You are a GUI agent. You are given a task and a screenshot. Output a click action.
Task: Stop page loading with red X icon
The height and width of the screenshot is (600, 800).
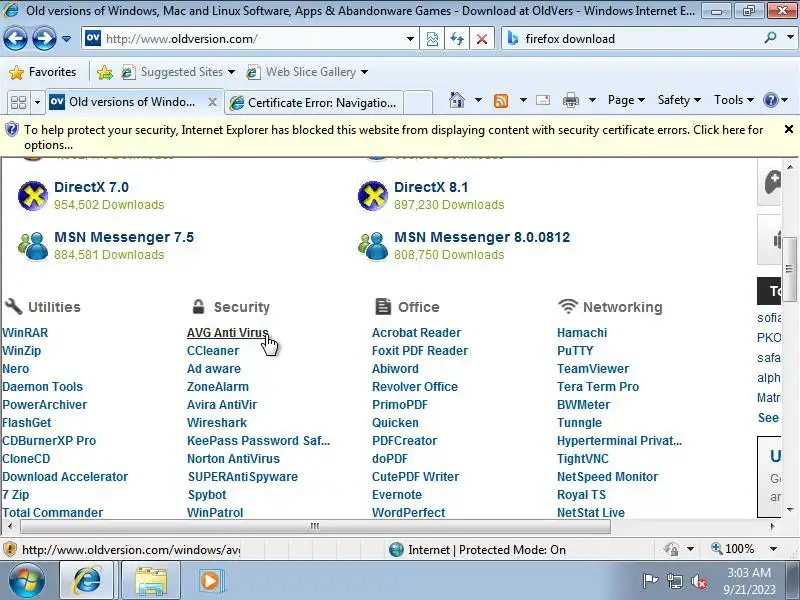pyautogui.click(x=482, y=39)
